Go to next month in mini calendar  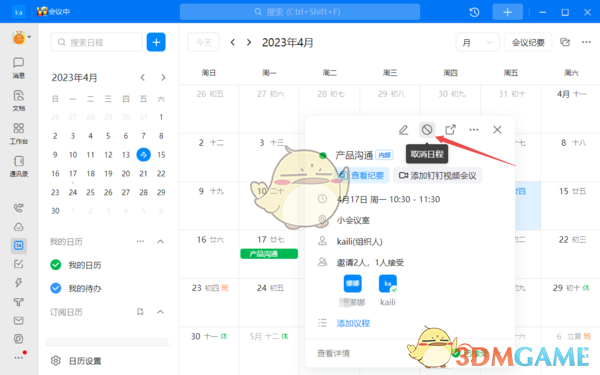(x=163, y=78)
